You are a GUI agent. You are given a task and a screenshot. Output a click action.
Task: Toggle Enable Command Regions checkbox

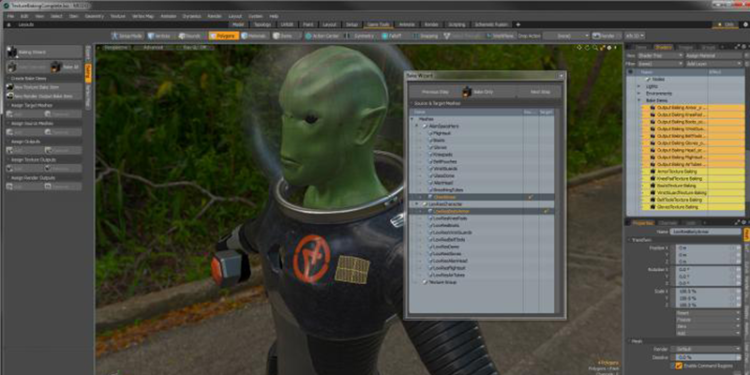[x=679, y=366]
